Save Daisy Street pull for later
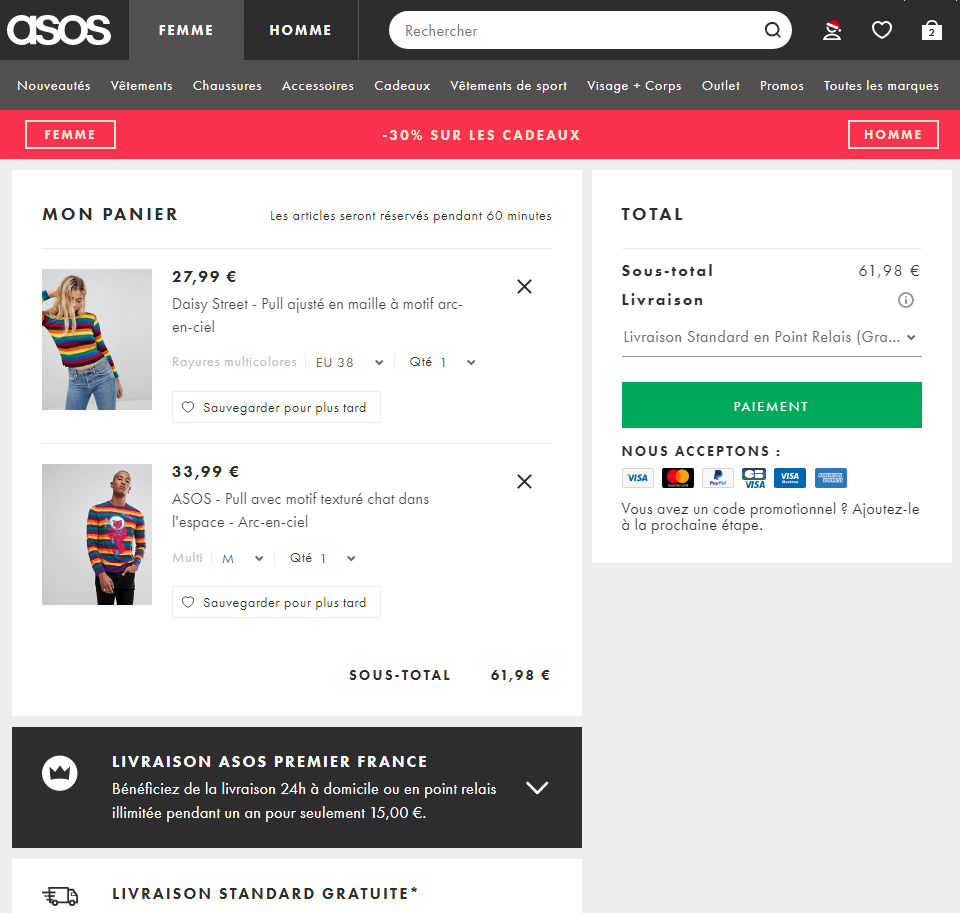Image resolution: width=960 pixels, height=913 pixels. pyautogui.click(x=276, y=408)
